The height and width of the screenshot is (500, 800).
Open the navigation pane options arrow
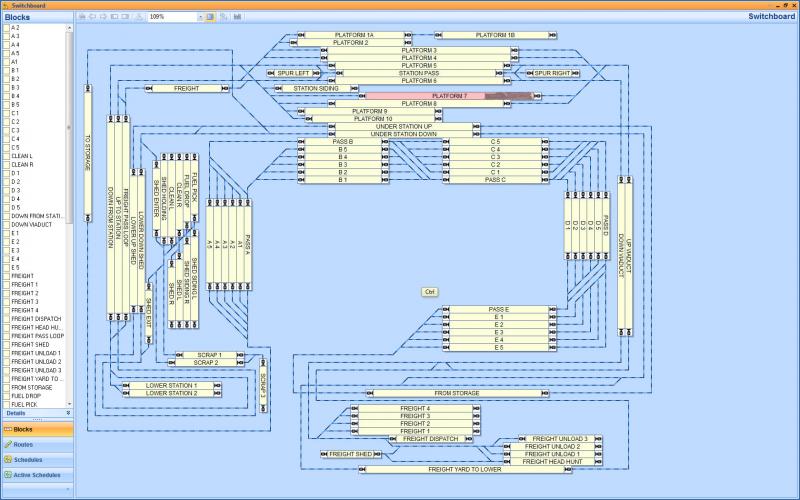coord(68,490)
